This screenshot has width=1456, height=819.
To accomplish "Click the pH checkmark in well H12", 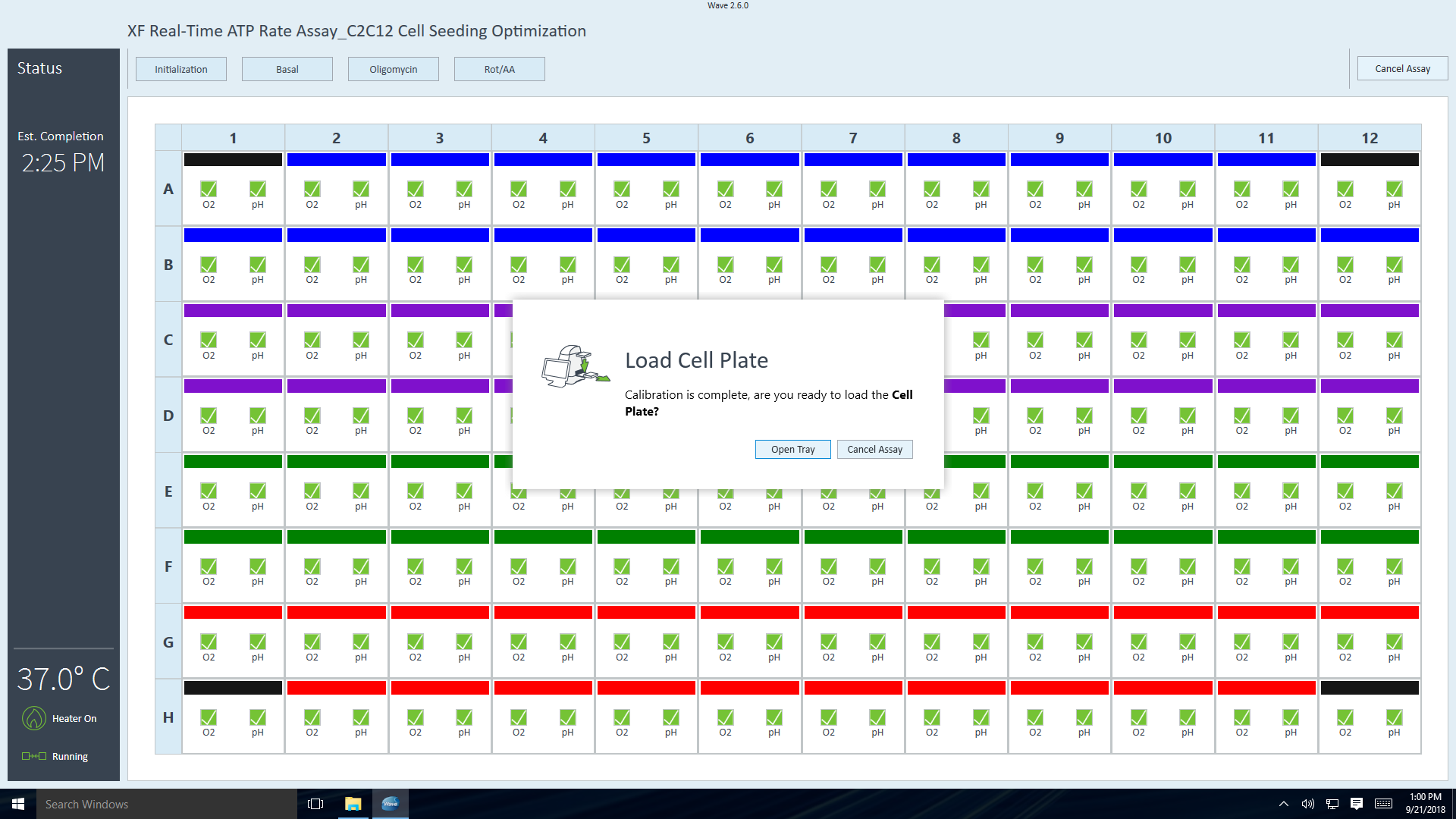I will pyautogui.click(x=1394, y=717).
